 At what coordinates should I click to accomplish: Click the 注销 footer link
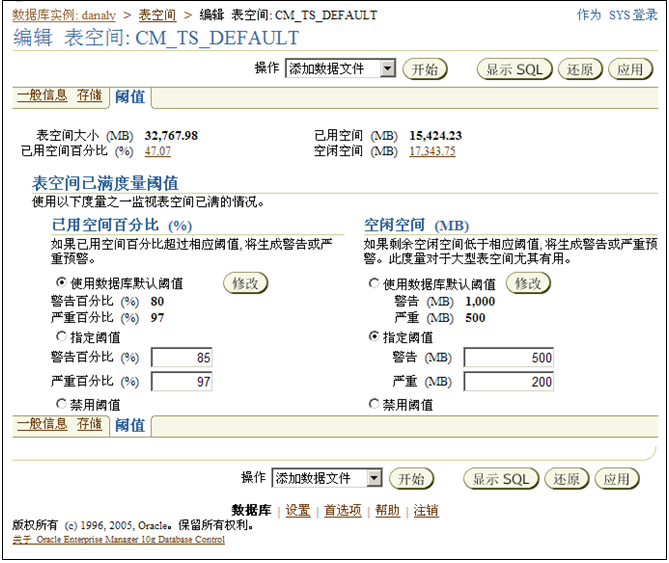426,510
